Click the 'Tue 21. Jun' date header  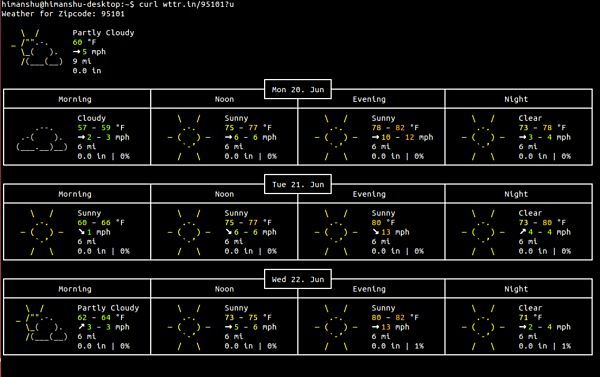[x=298, y=184]
